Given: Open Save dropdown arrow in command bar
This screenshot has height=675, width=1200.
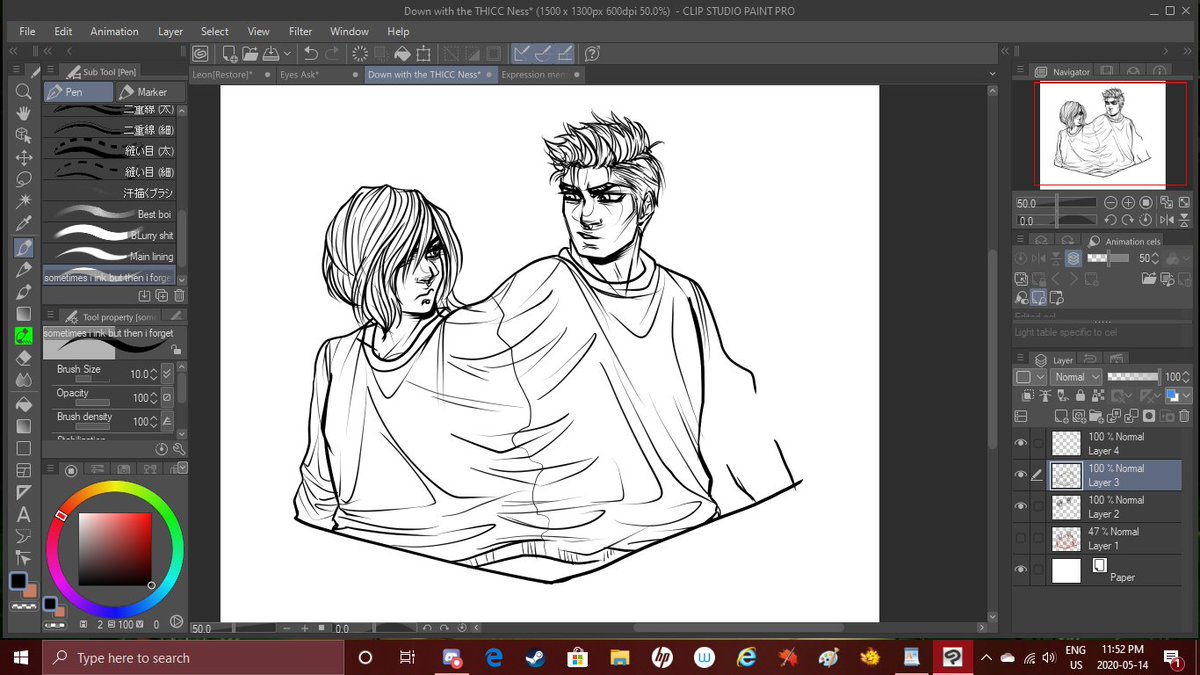Looking at the screenshot, I should pos(288,53).
